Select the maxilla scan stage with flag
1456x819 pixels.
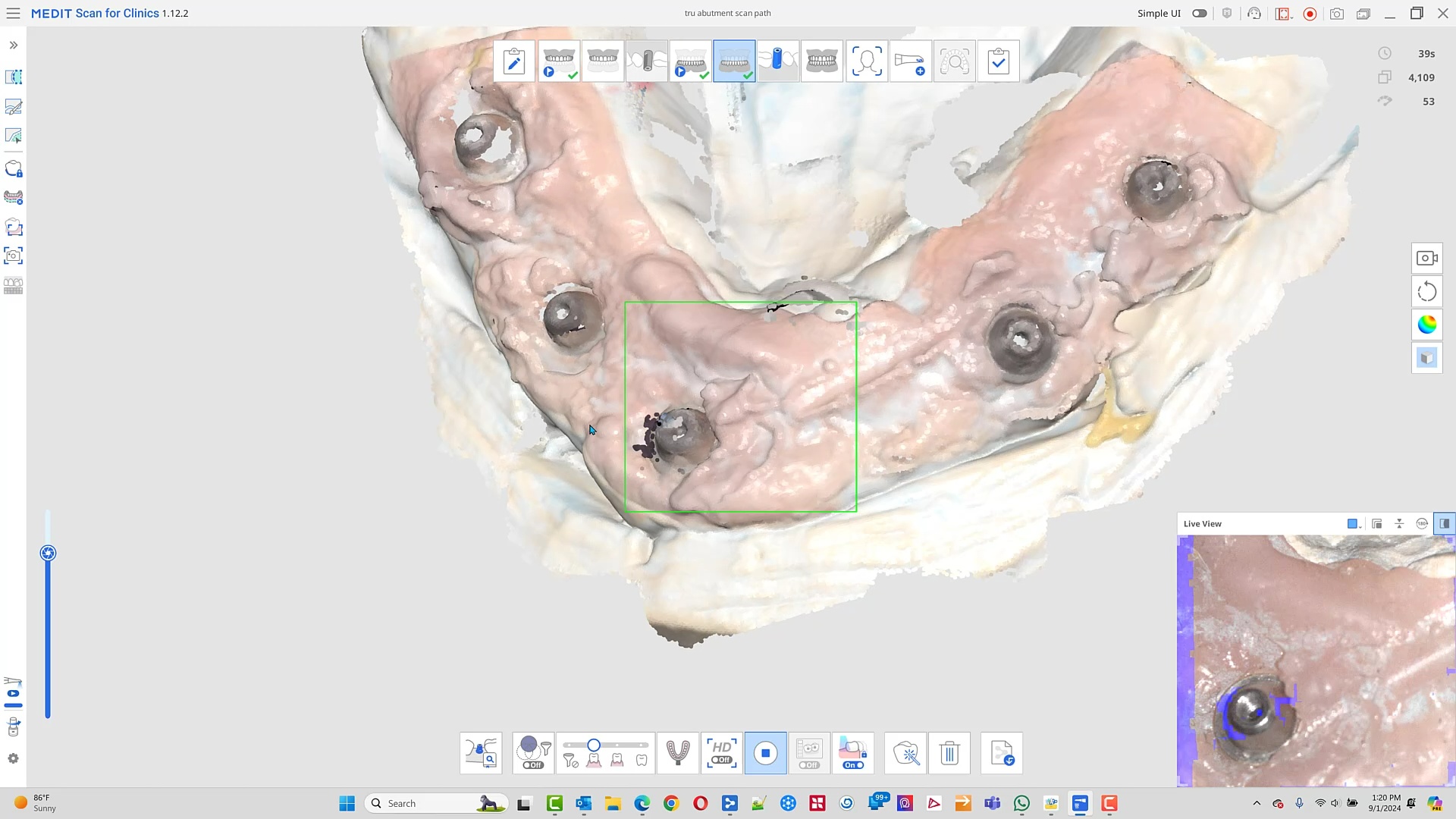(x=559, y=61)
